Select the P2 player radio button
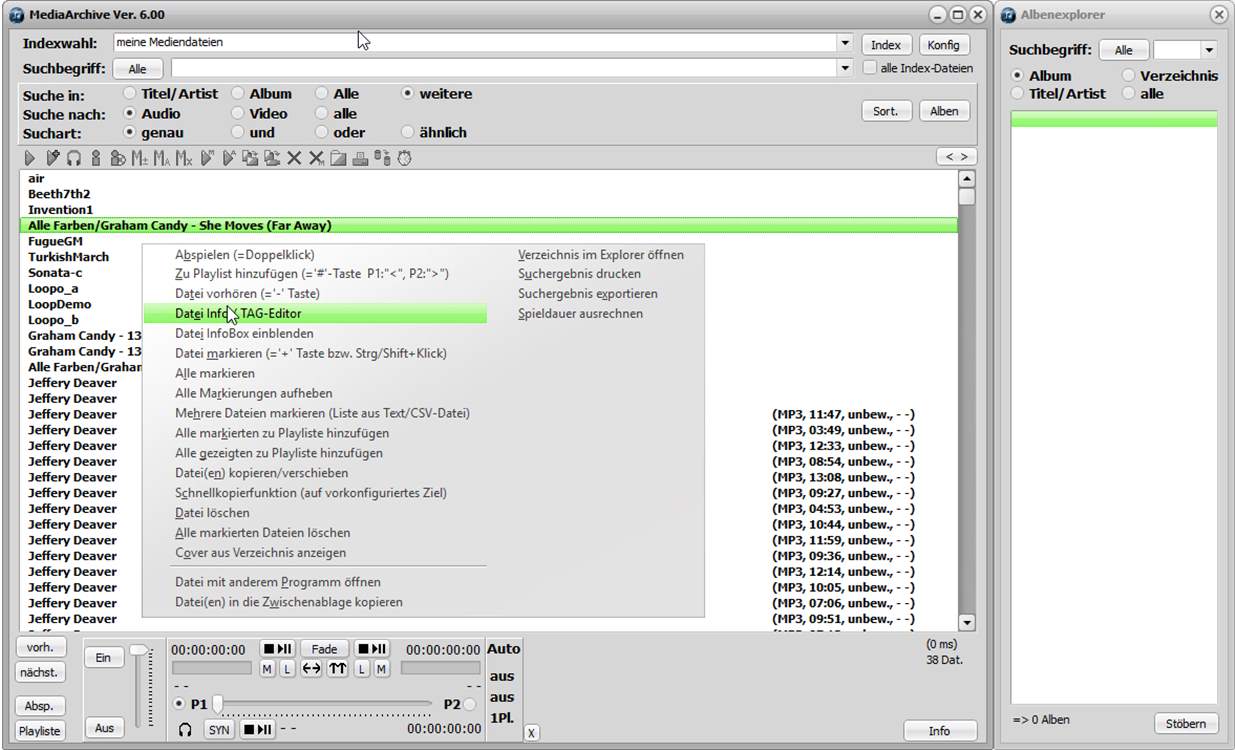Image resolution: width=1235 pixels, height=750 pixels. pos(469,704)
